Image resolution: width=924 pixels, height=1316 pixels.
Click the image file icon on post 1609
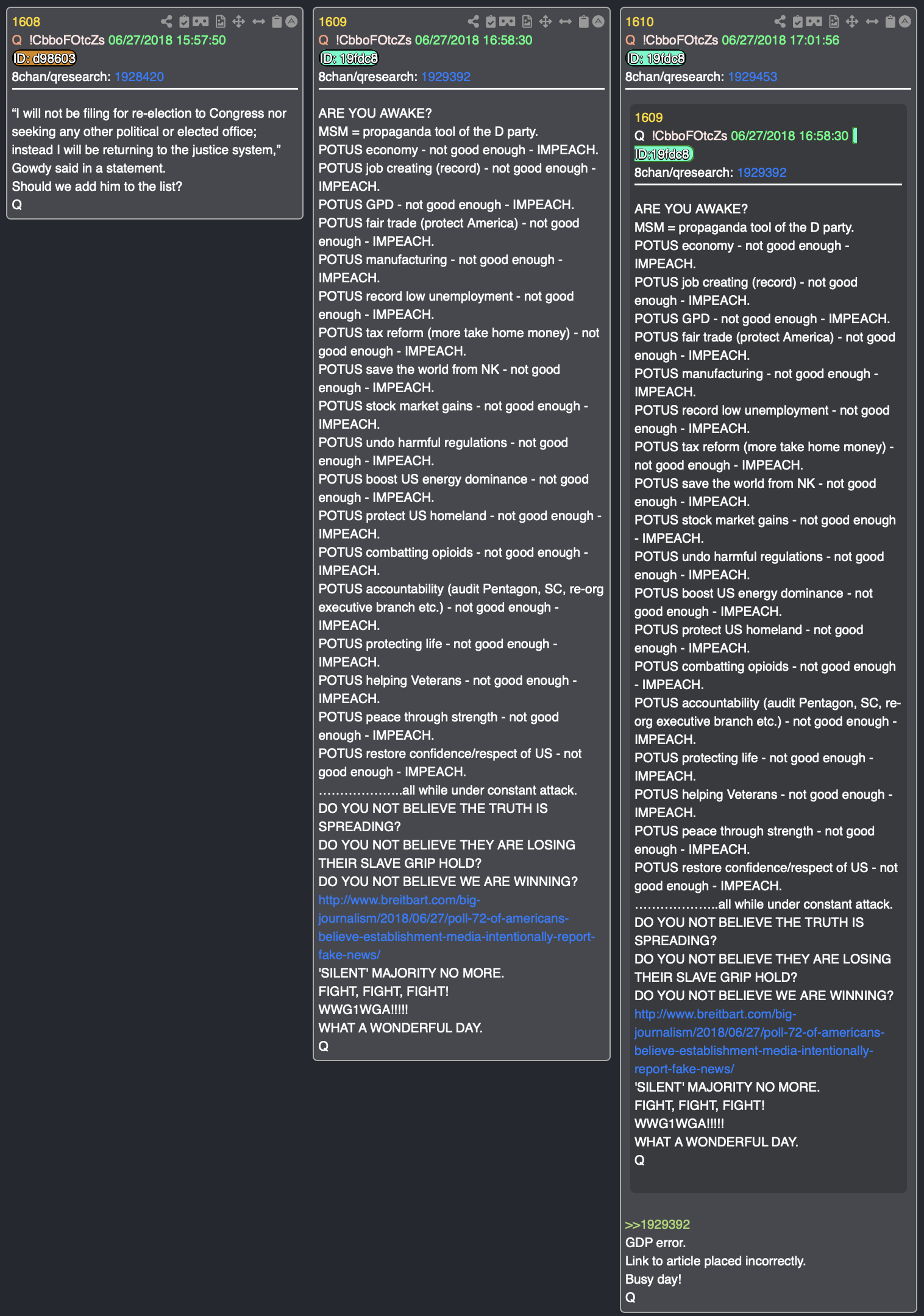click(527, 22)
